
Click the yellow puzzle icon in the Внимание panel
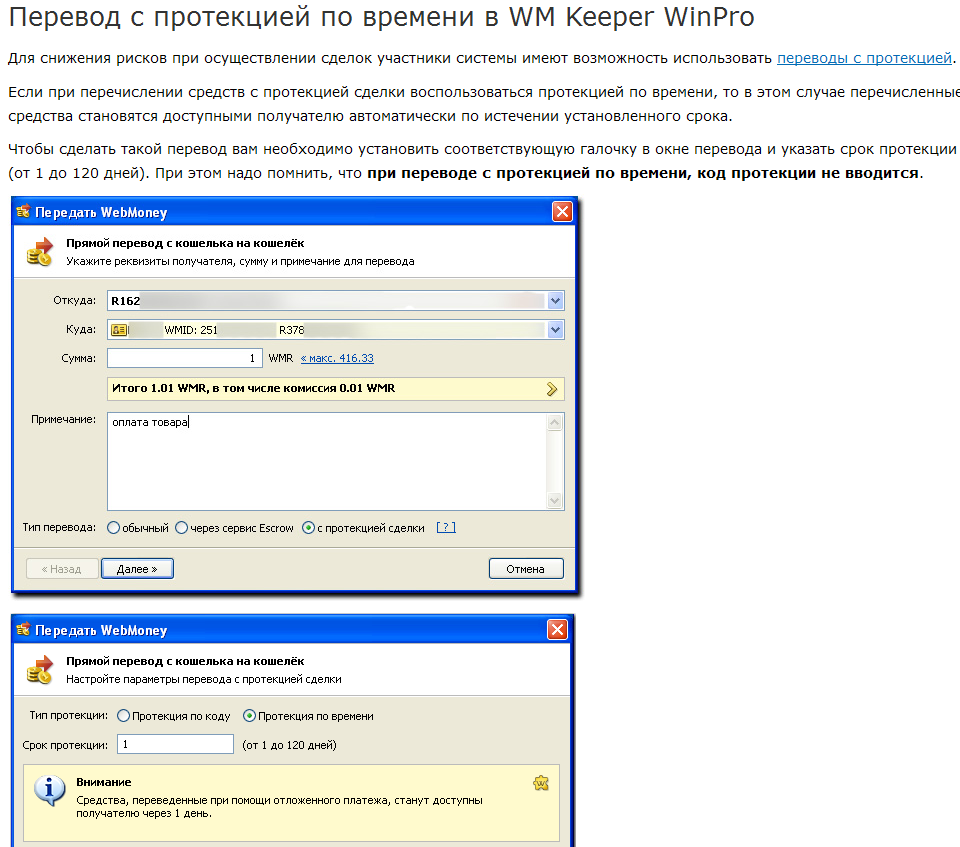coord(541,783)
